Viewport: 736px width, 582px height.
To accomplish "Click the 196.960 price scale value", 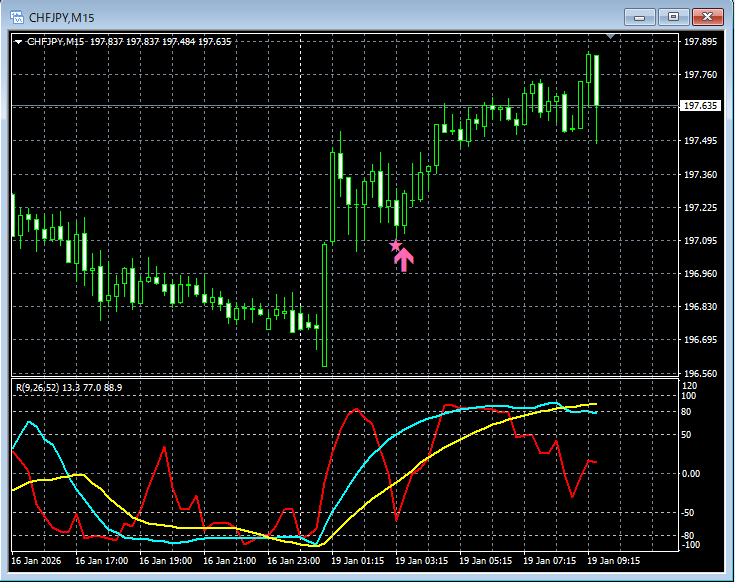I will click(x=700, y=274).
